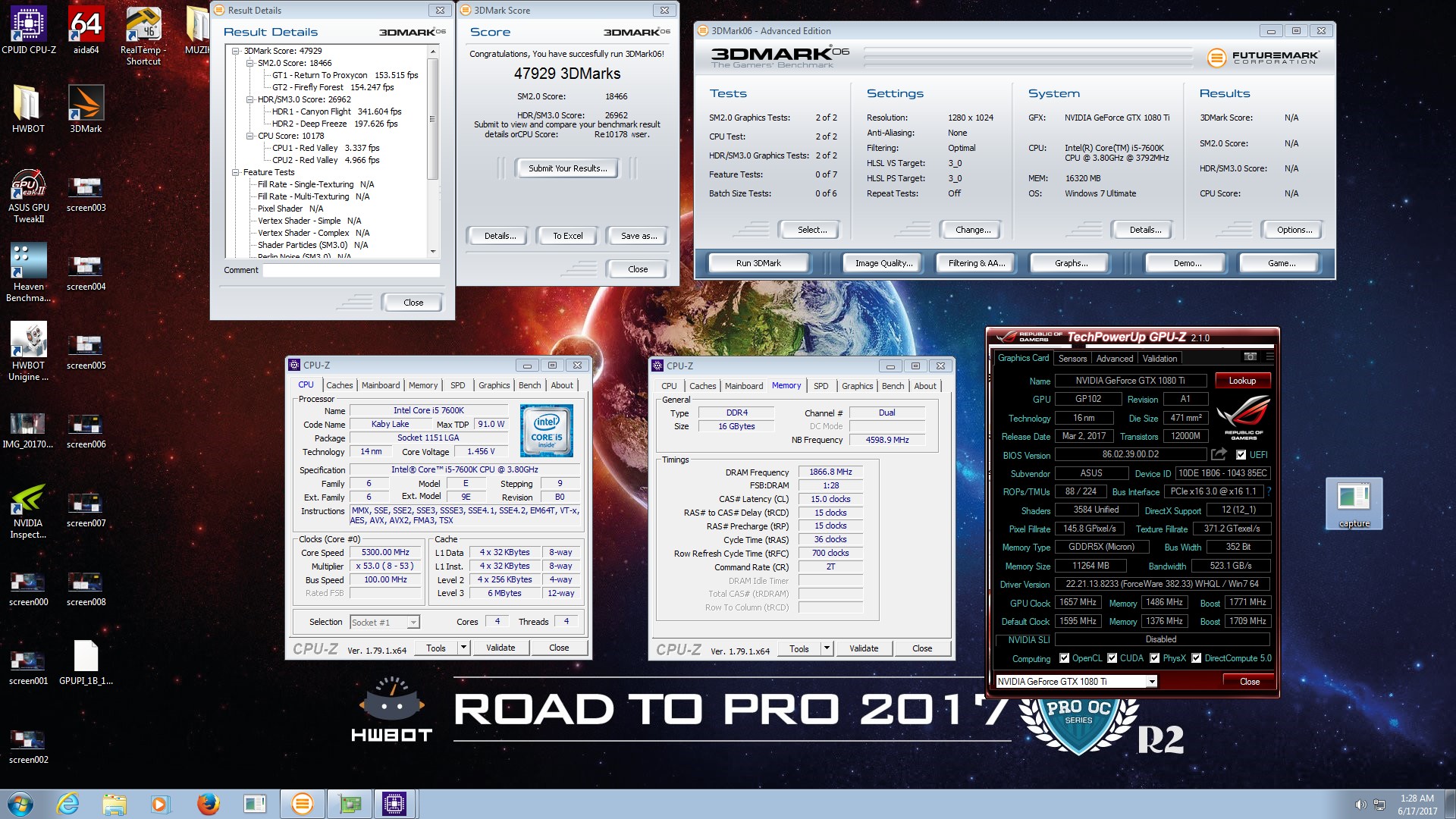Switch to Caches tab in left CPU-Z window
Screen dimensions: 1456x819
pos(340,385)
